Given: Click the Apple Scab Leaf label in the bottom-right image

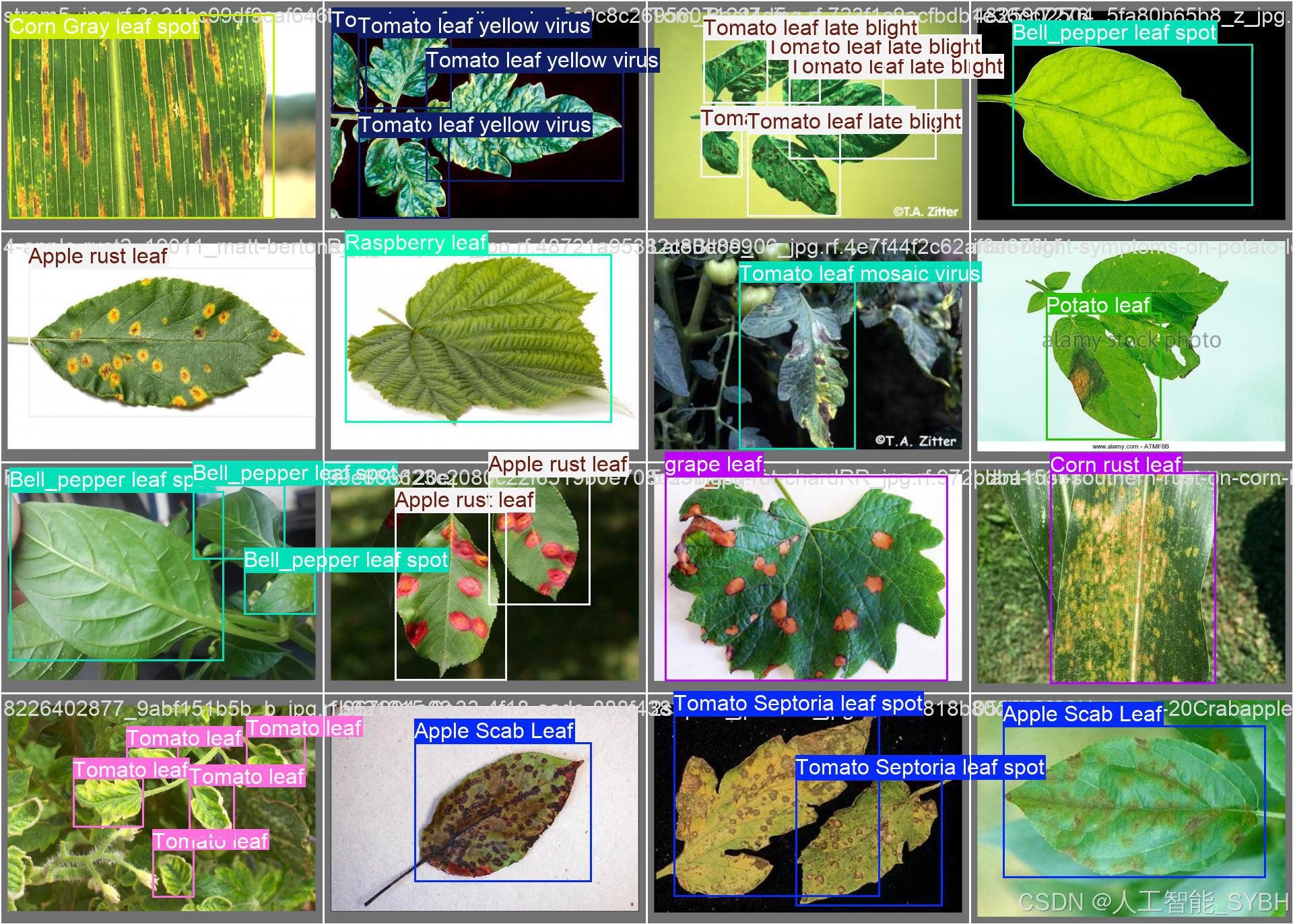Looking at the screenshot, I should 1082,714.
